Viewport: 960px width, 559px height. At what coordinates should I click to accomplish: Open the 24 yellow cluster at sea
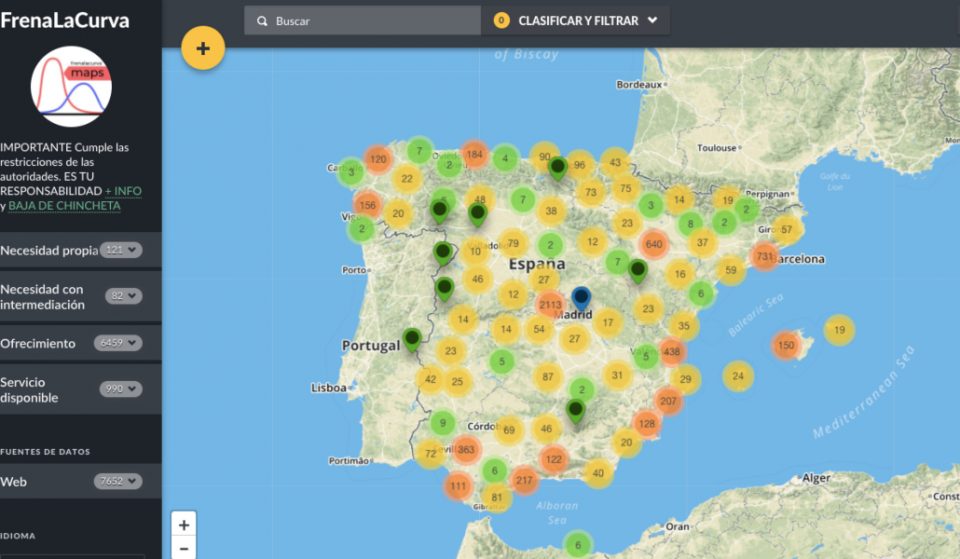point(738,376)
